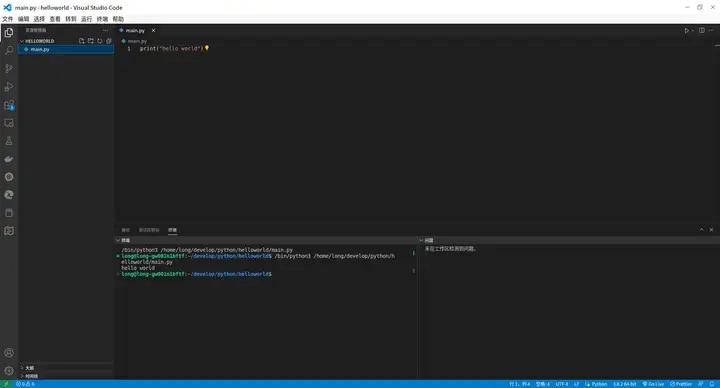Open the Docker whale icon view

click(9, 159)
